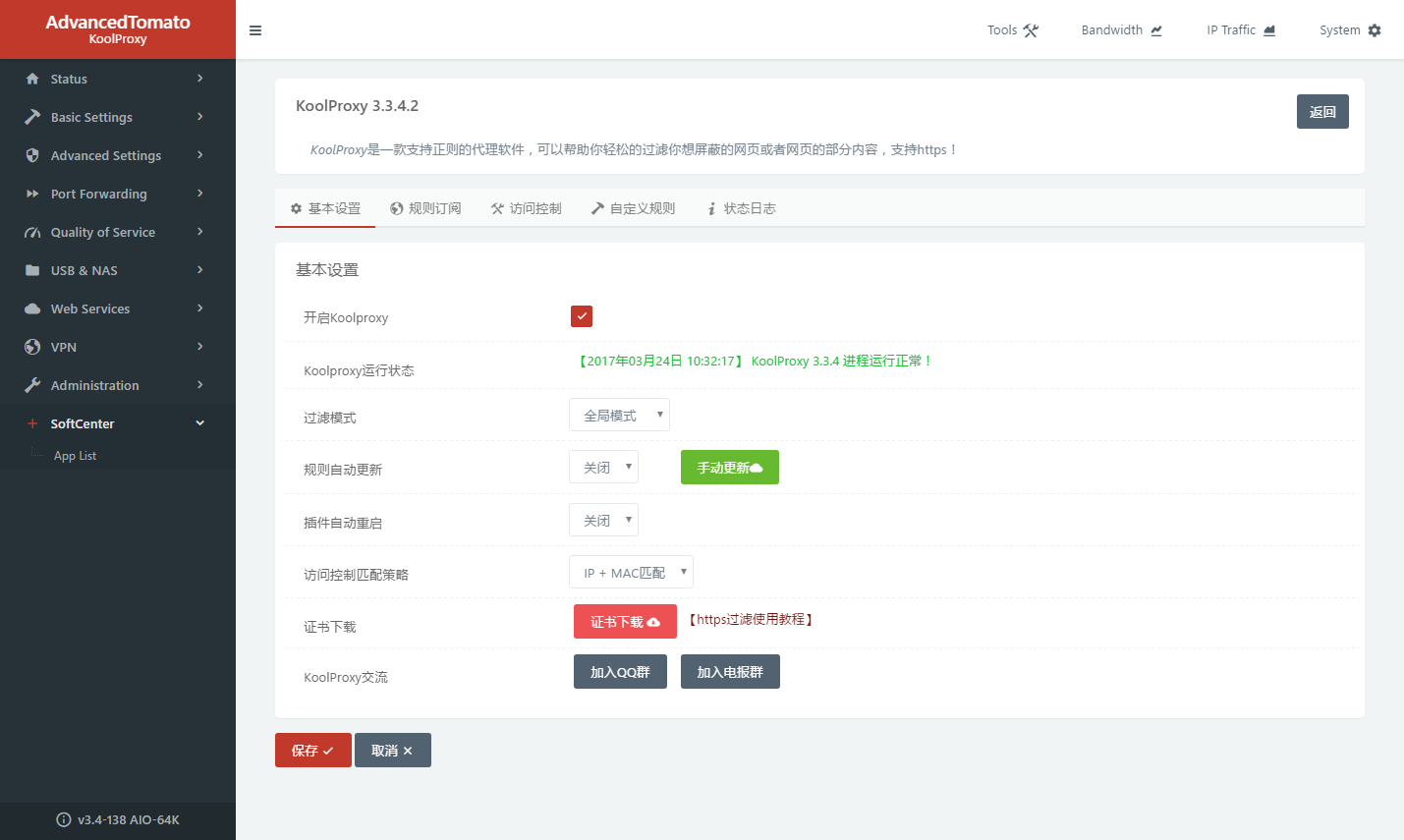Open the 规则自动更新 dropdown
Viewport: 1404px width, 840px height.
click(x=603, y=468)
